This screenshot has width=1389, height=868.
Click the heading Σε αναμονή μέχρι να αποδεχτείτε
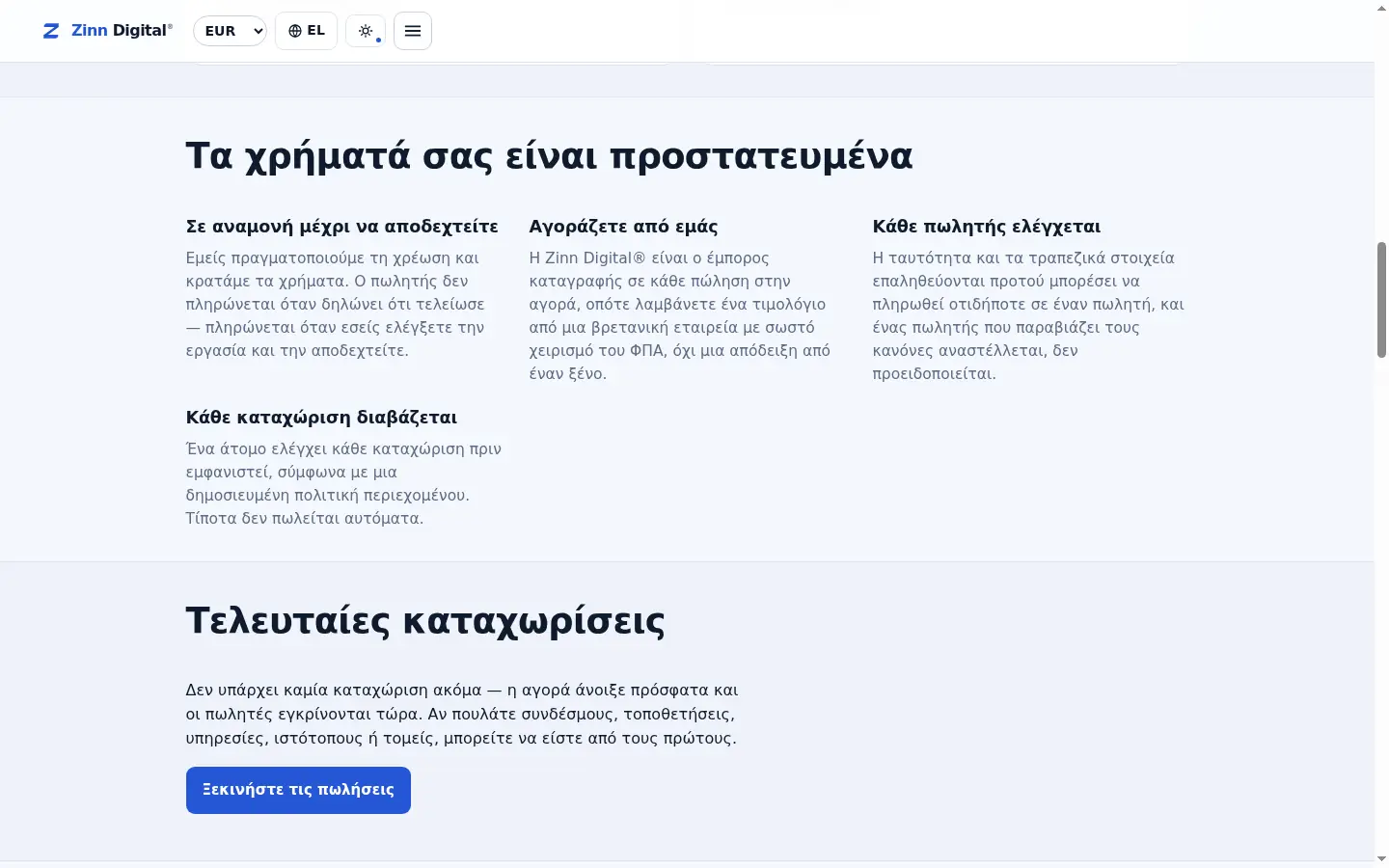point(342,227)
